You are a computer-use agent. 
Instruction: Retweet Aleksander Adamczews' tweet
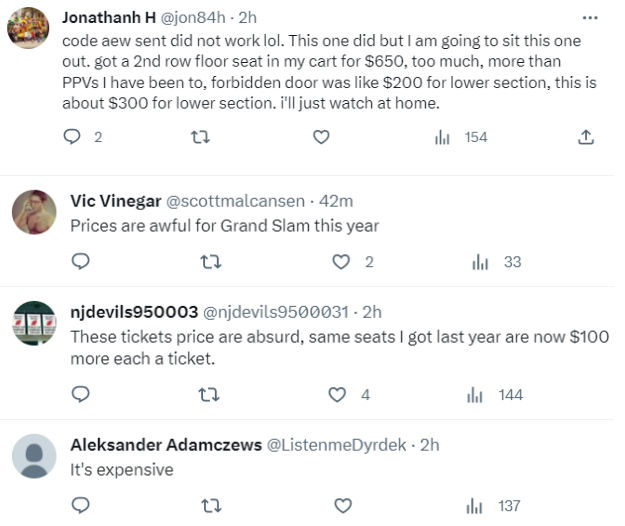[x=211, y=506]
